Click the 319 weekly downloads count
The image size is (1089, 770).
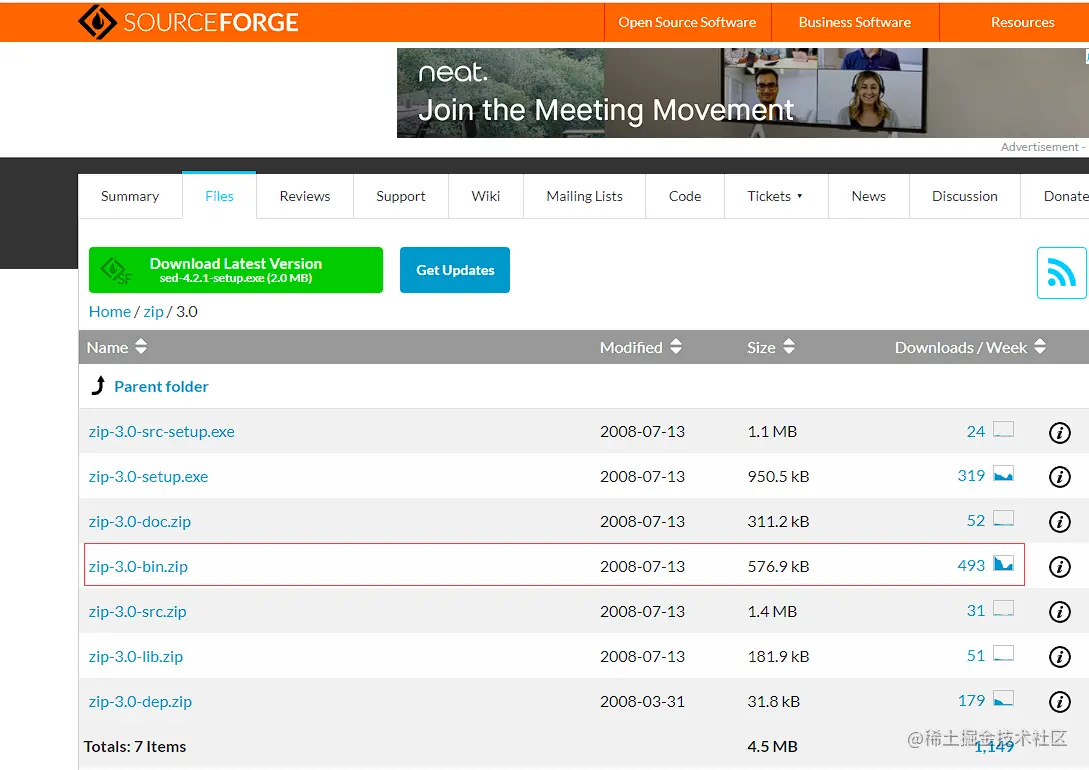(x=971, y=476)
